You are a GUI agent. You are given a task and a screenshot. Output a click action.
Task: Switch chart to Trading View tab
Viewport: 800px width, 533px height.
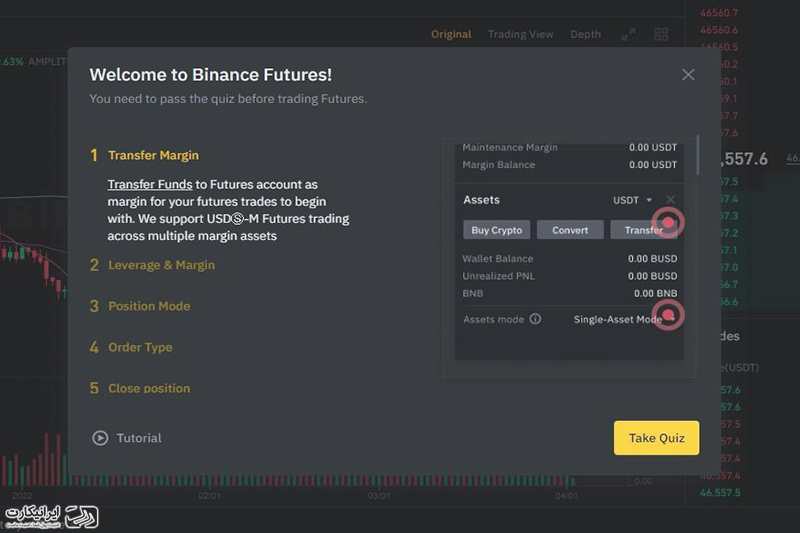pos(520,34)
